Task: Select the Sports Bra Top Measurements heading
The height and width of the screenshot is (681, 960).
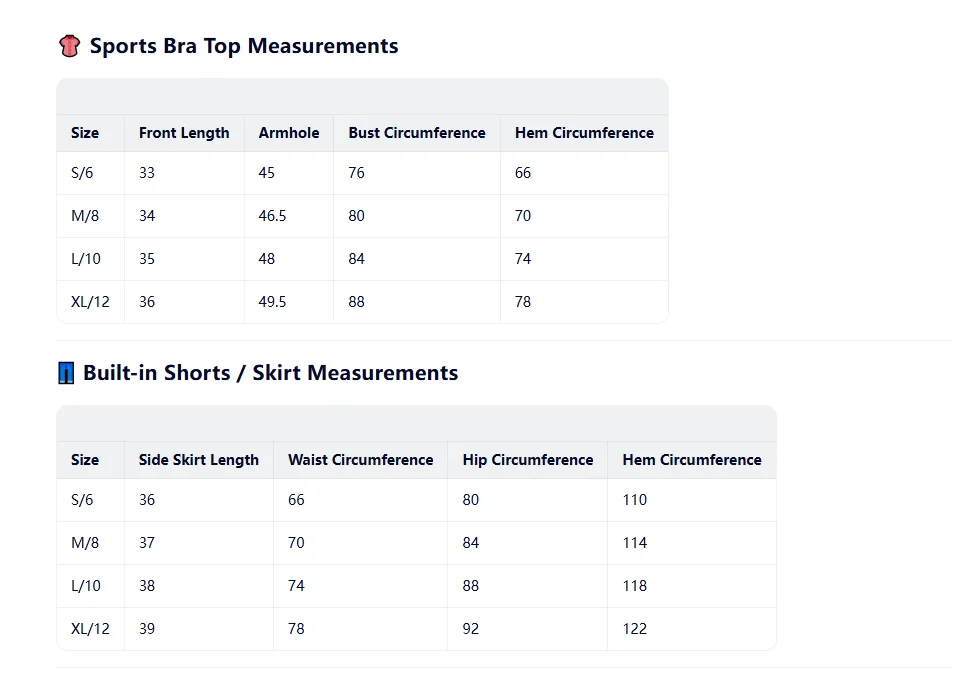Action: point(244,46)
